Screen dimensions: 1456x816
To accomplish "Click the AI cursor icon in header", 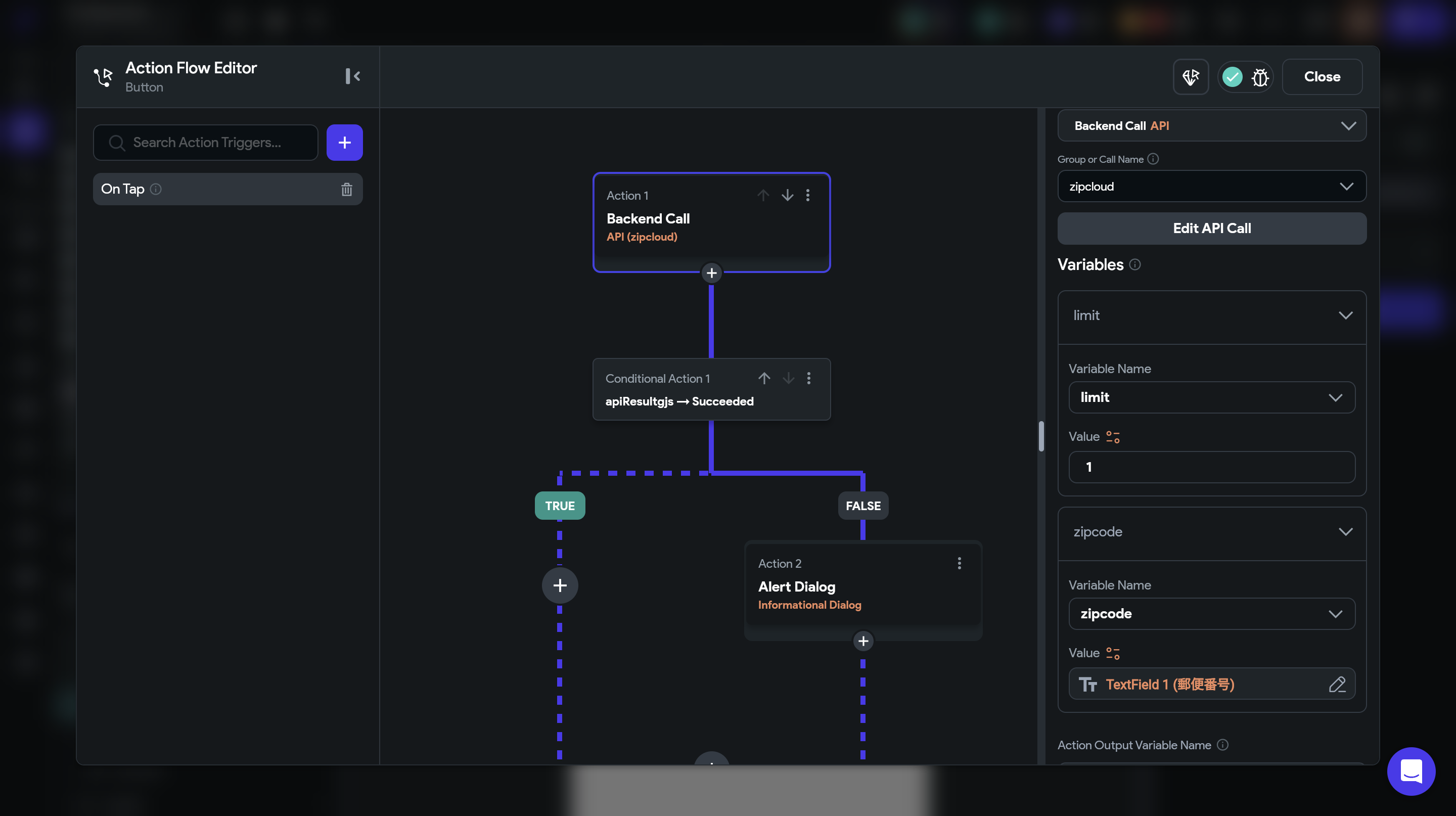I will (x=1191, y=77).
